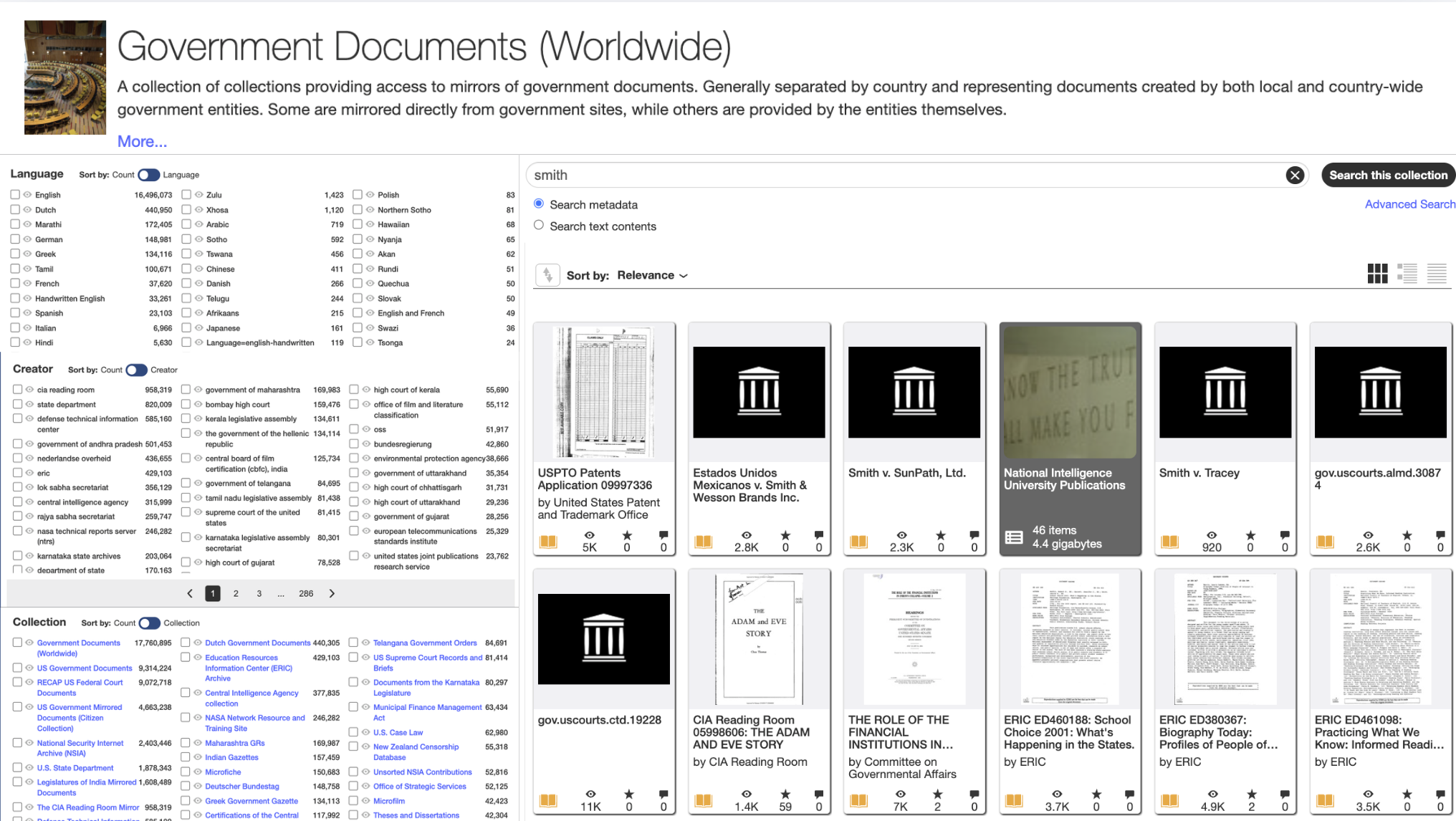This screenshot has width=1456, height=821.
Task: Click reviews icon on Smith v. Tracey card
Action: (x=1285, y=535)
